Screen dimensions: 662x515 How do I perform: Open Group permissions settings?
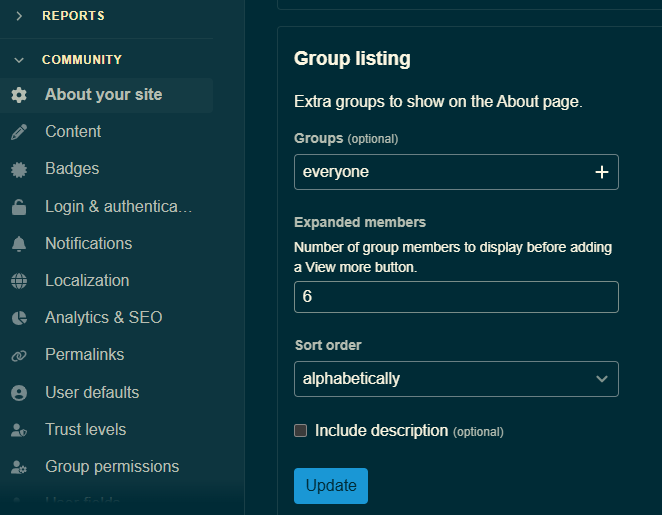pos(112,466)
